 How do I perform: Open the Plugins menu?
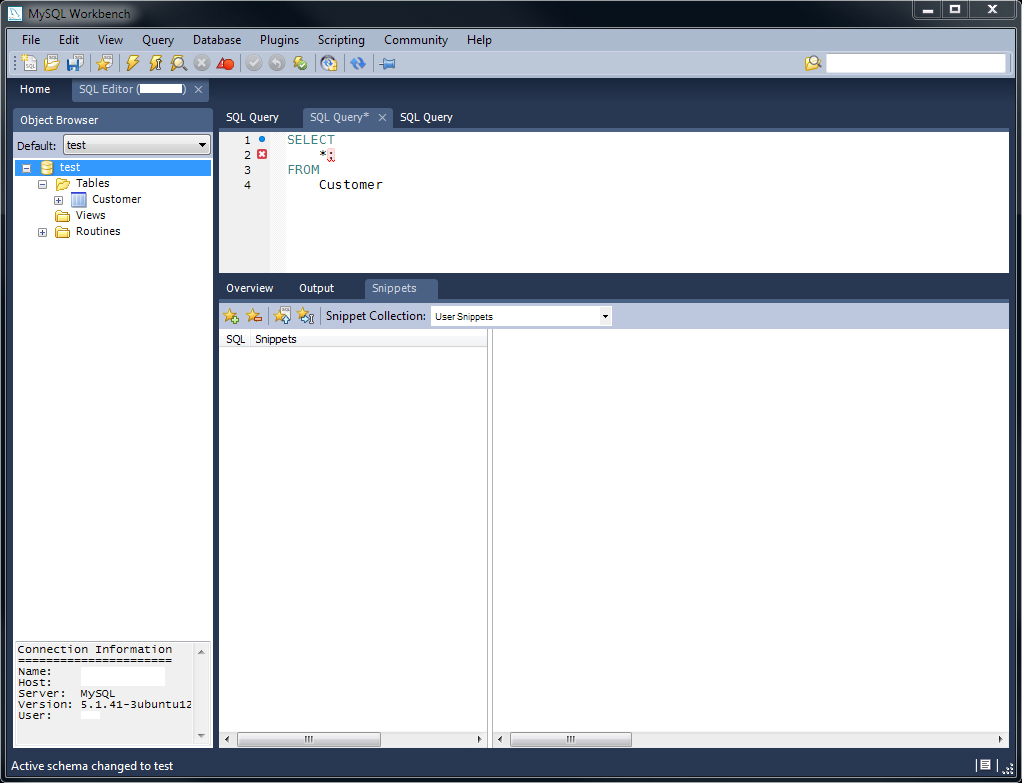(279, 40)
